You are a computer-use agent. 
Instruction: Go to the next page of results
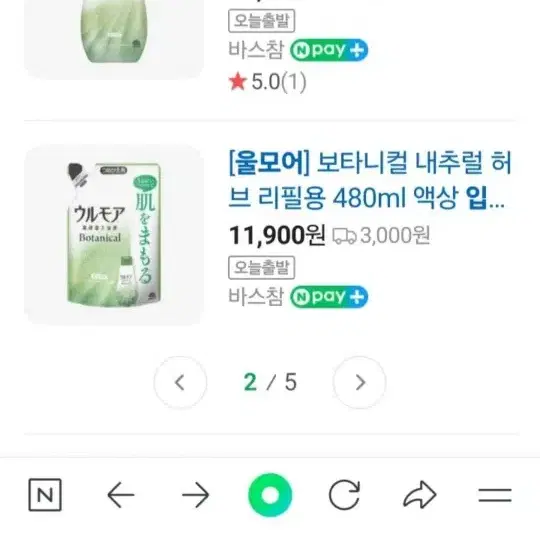(x=360, y=382)
